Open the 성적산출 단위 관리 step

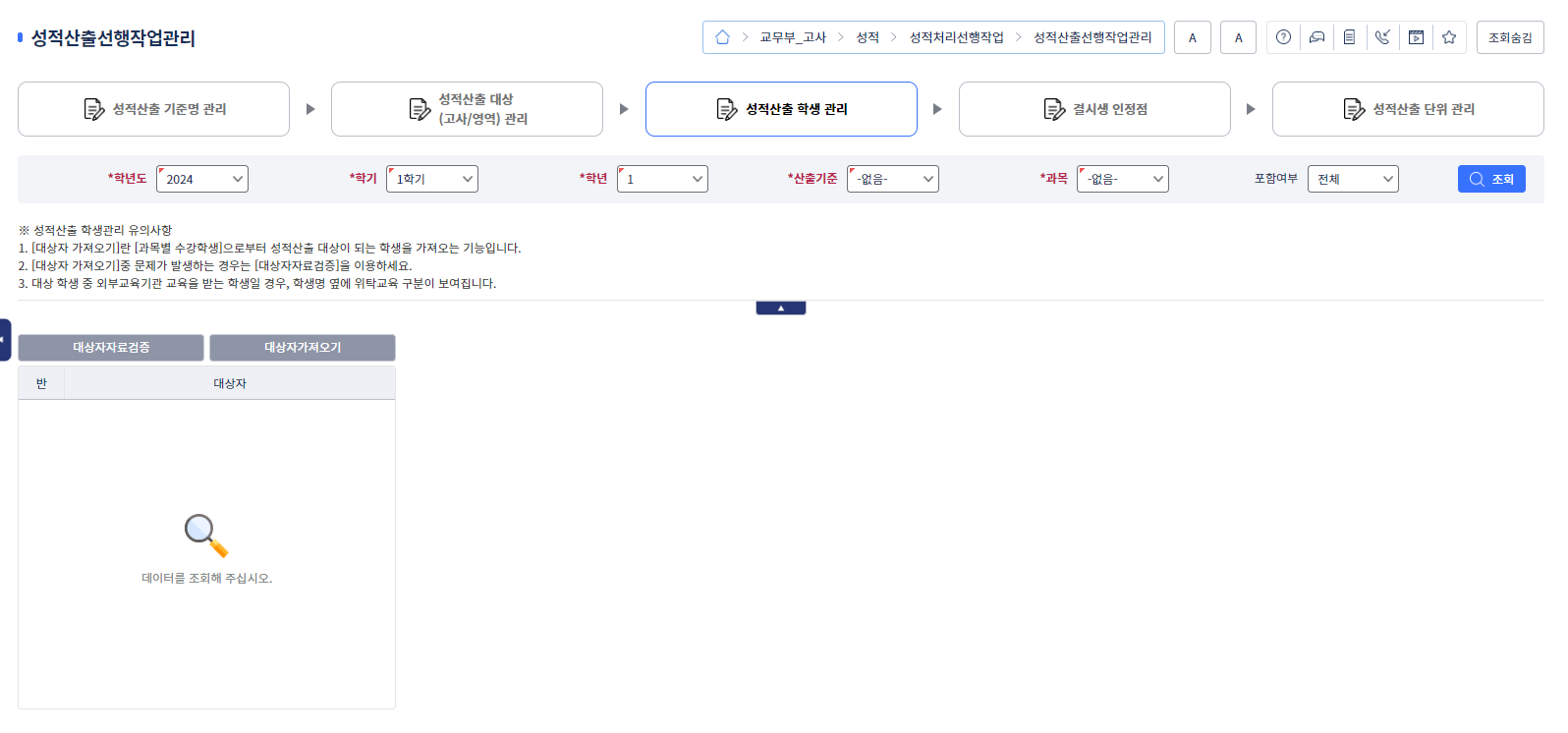click(x=1408, y=109)
